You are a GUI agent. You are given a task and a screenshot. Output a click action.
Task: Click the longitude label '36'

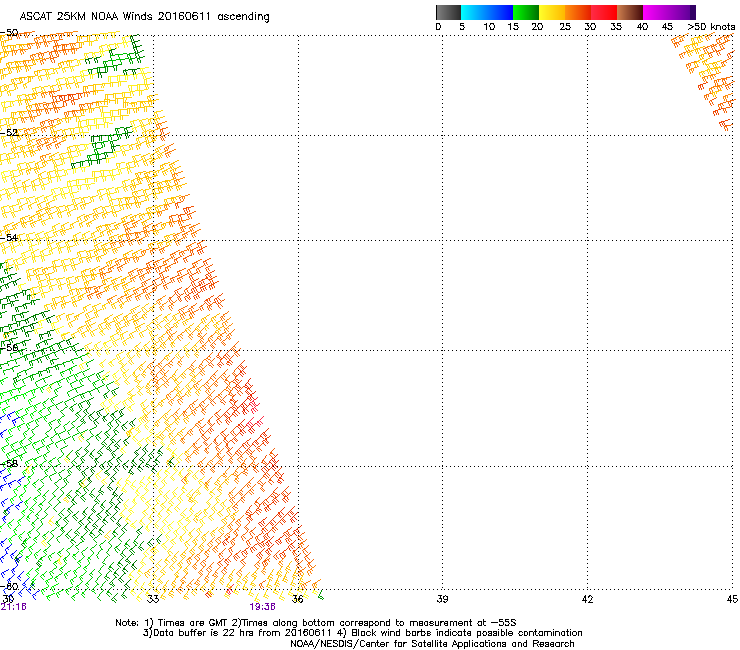point(298,599)
